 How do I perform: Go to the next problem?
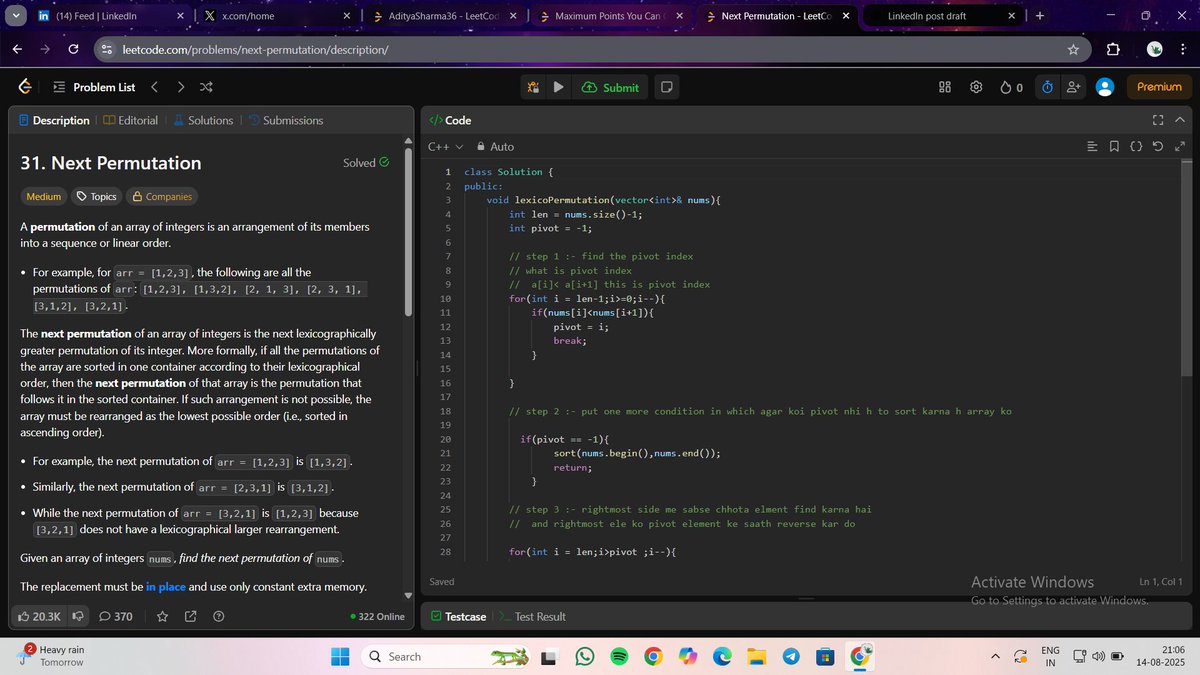pyautogui.click(x=180, y=87)
